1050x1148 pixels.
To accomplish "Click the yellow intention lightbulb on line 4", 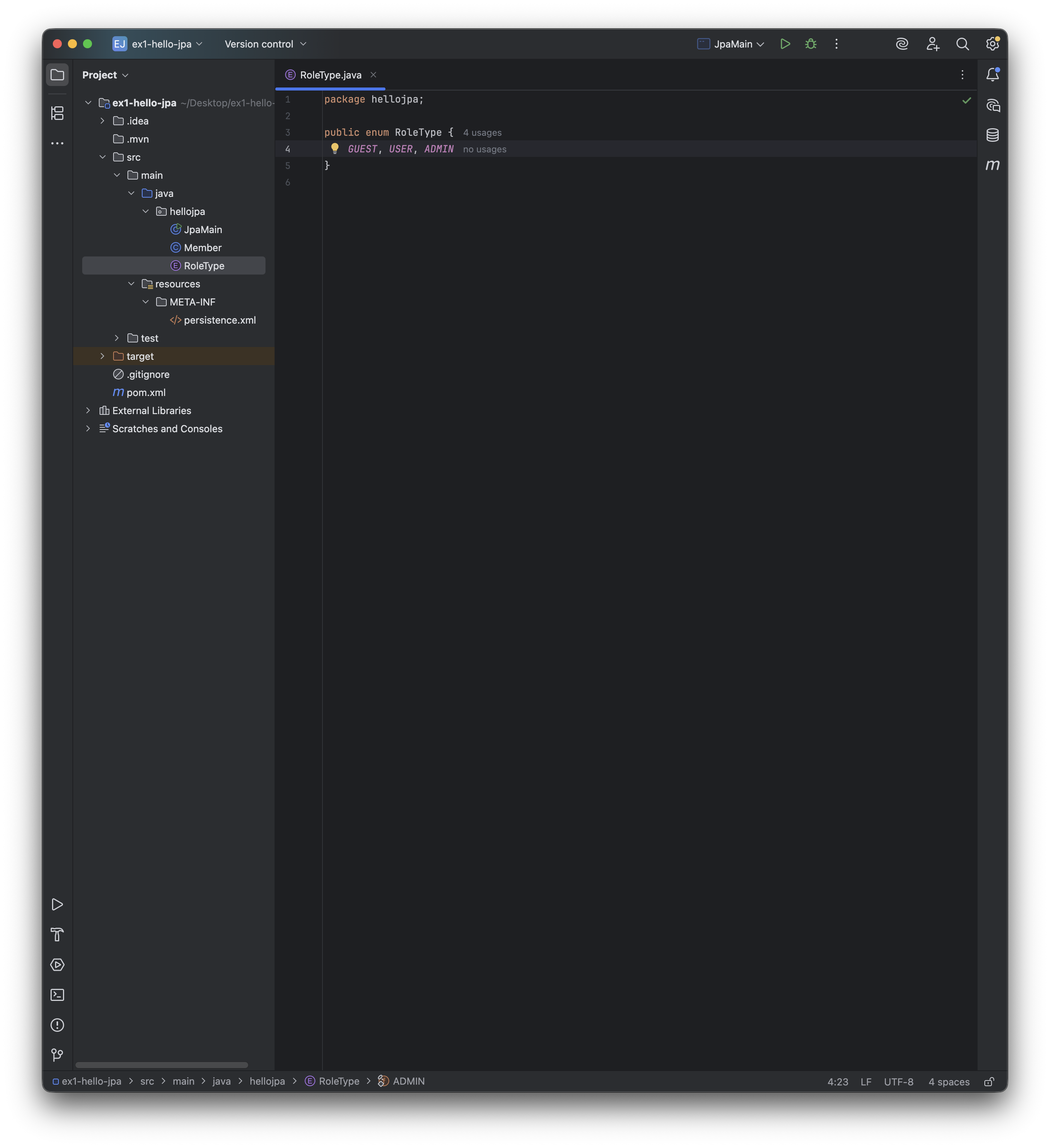I will [335, 149].
